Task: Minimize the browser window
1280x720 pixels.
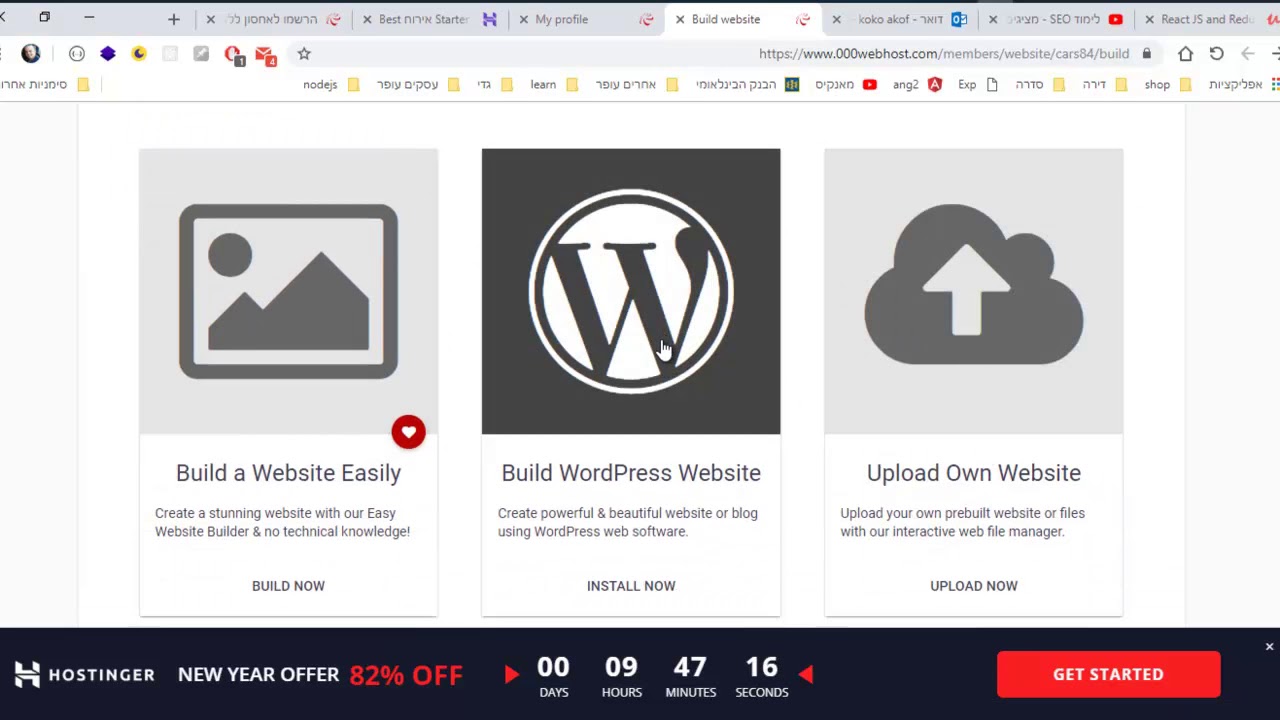Action: click(89, 17)
